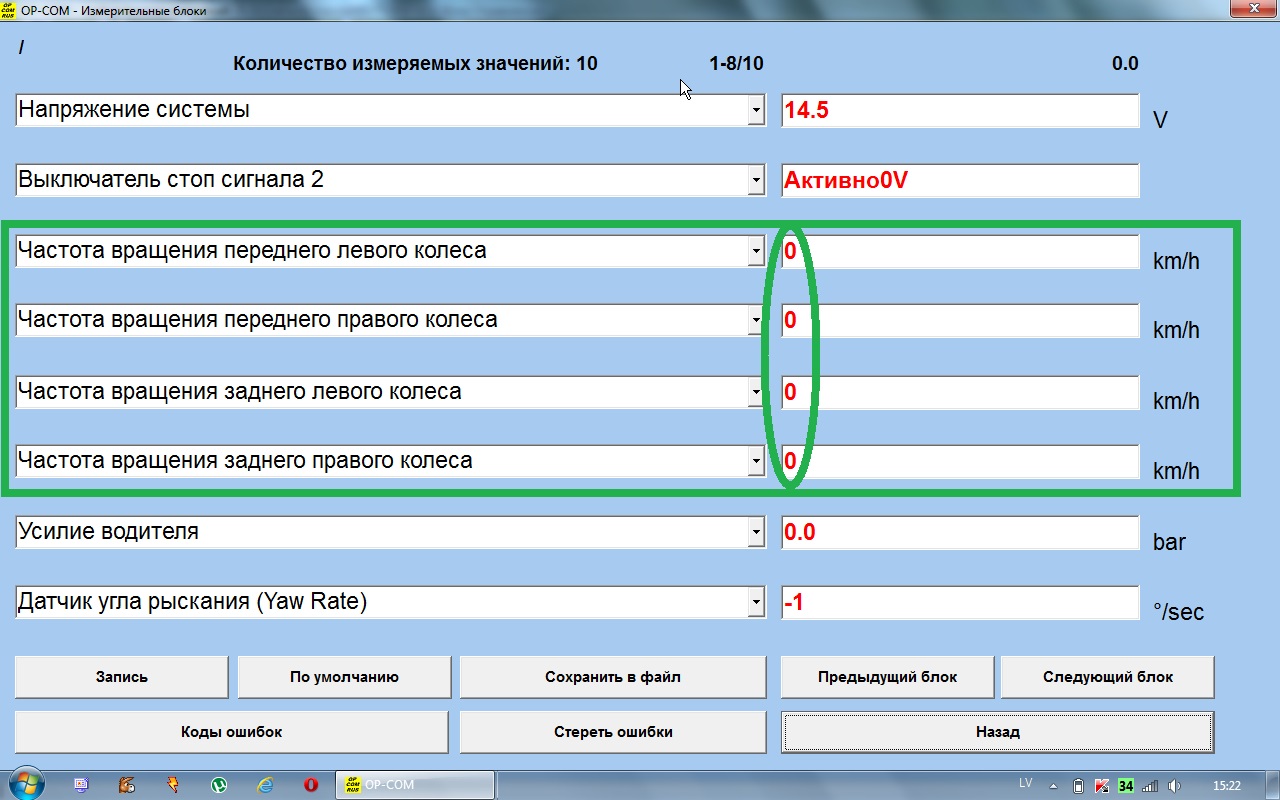
Task: Click the Стереть ошибки button
Action: point(613,732)
